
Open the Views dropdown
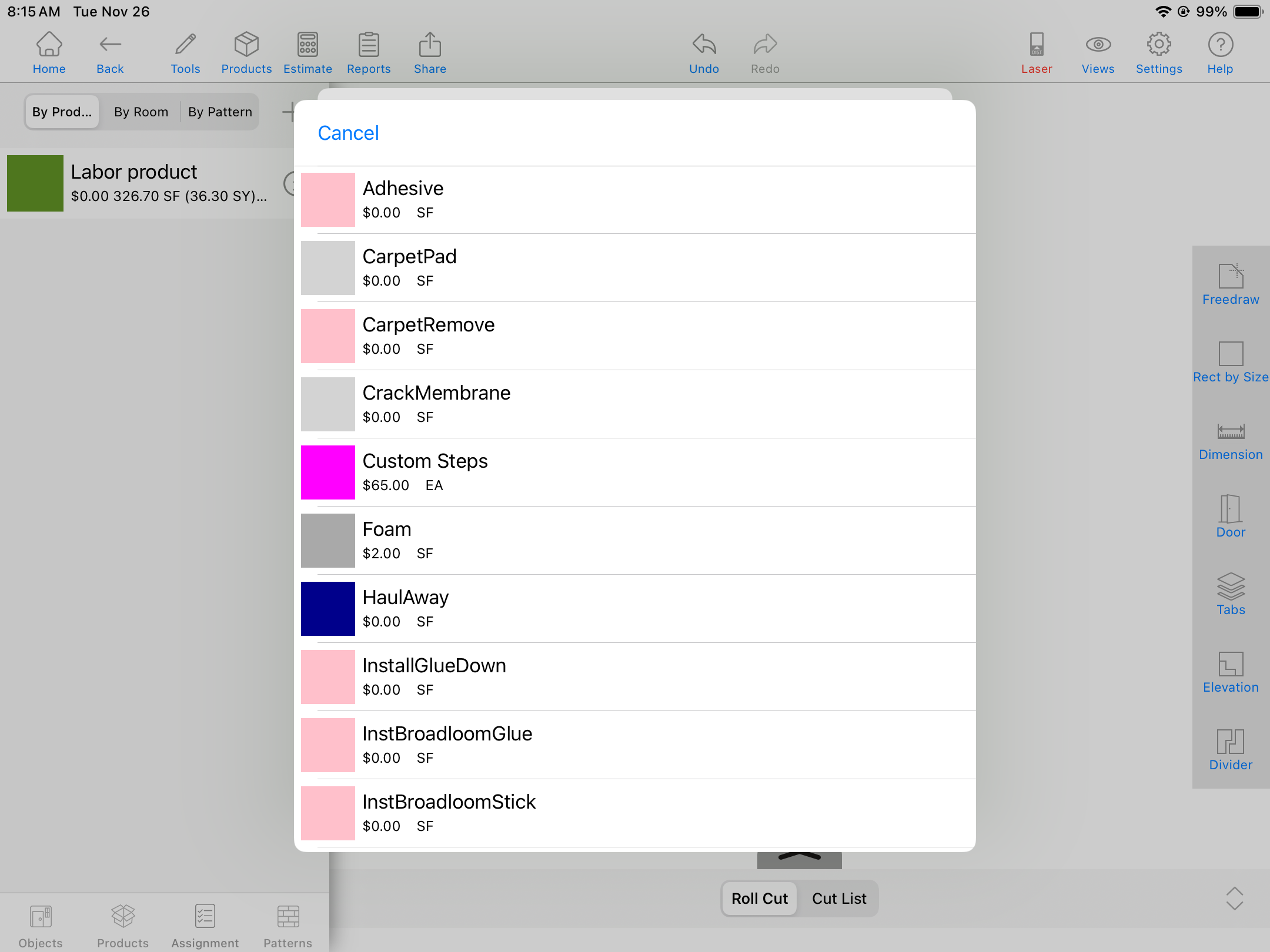(1097, 53)
